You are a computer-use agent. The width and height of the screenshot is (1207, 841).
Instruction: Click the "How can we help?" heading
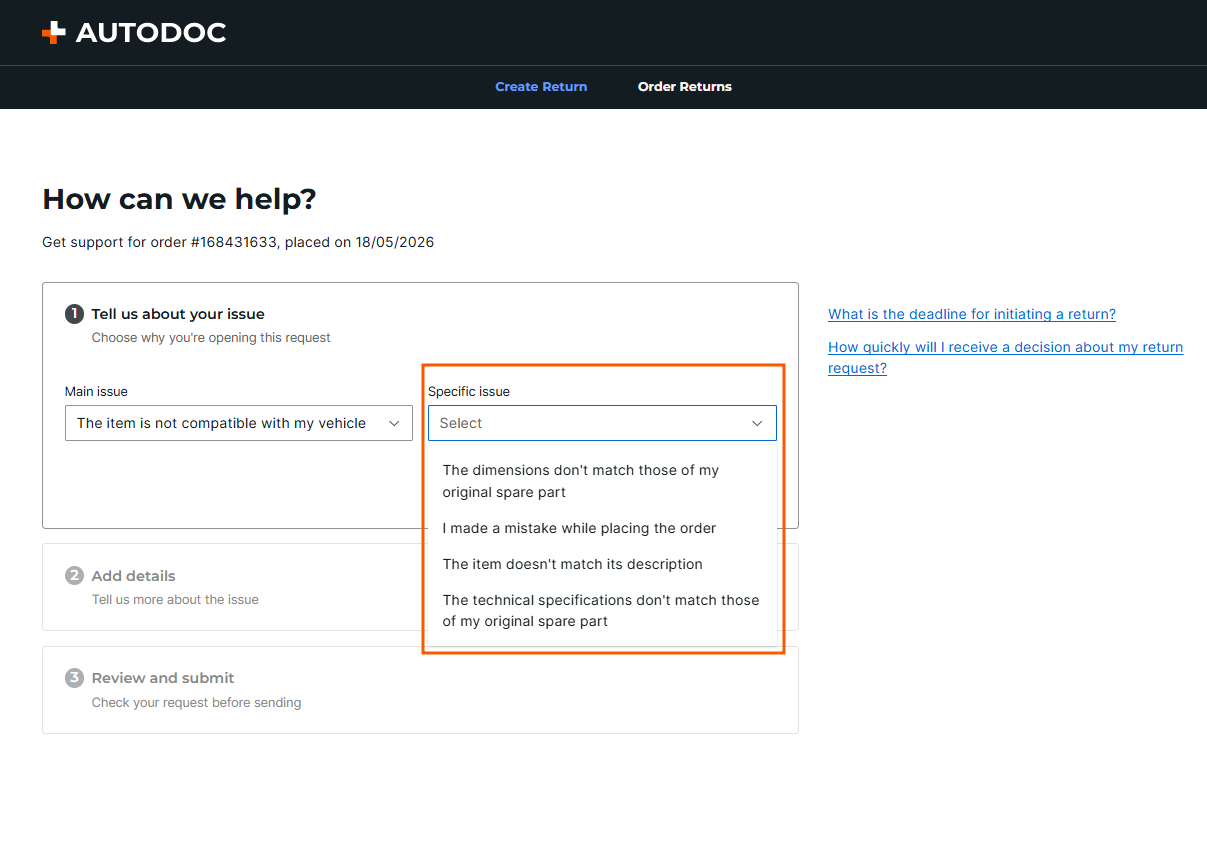coord(179,199)
